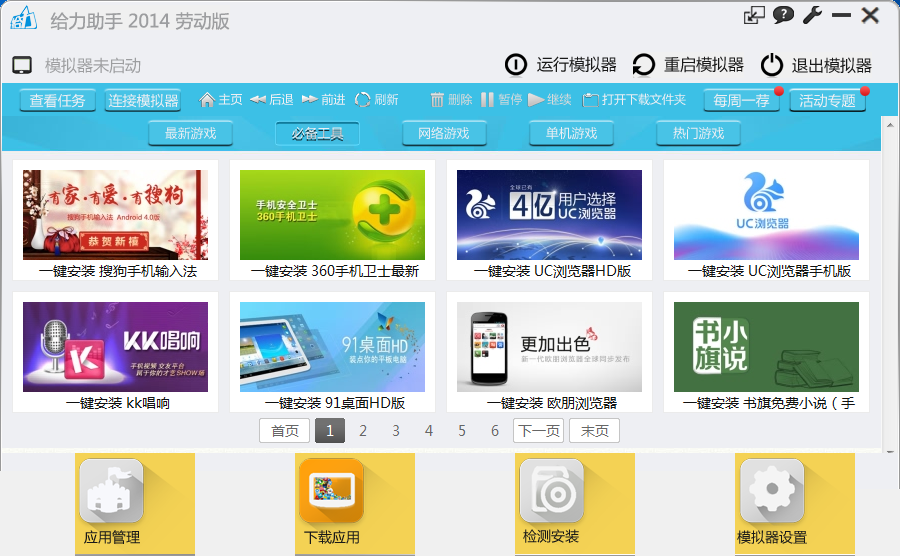Click 一键安装 书旗免费小说 link

pyautogui.click(x=769, y=403)
